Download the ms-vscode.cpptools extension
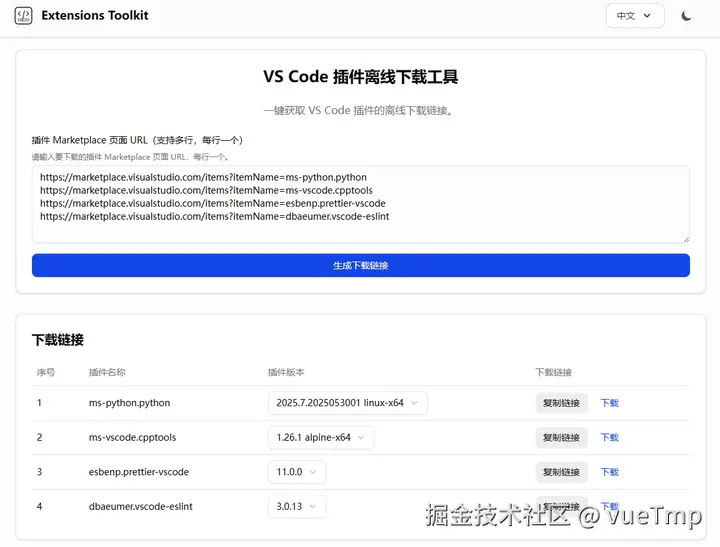 pyautogui.click(x=609, y=437)
